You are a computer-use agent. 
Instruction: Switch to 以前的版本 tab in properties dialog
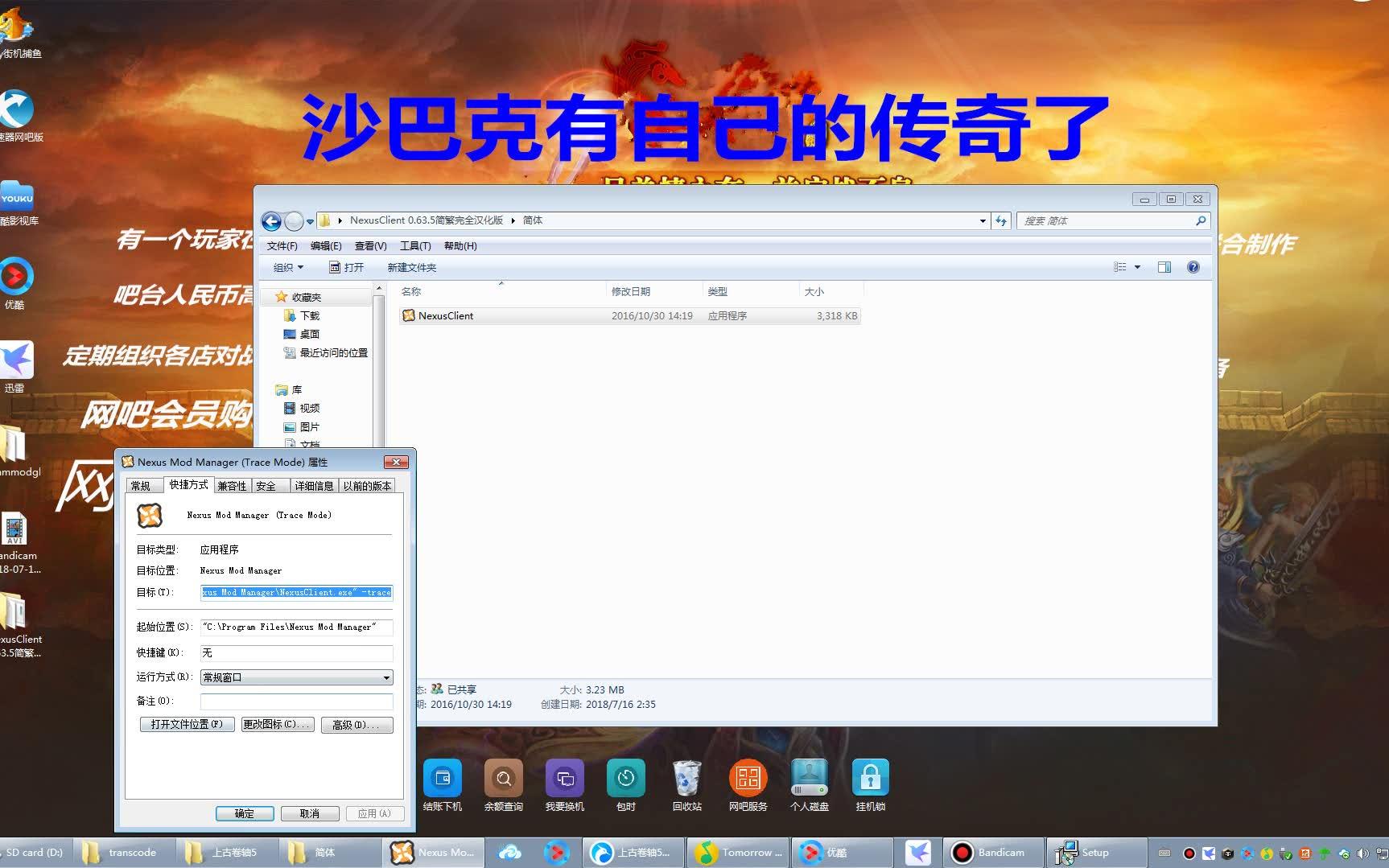367,486
